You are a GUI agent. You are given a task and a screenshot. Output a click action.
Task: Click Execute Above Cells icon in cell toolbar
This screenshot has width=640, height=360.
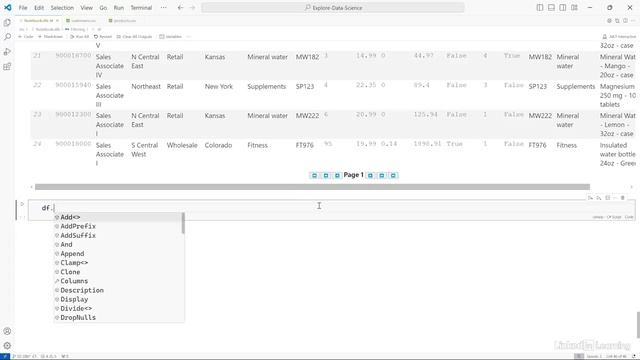click(590, 198)
